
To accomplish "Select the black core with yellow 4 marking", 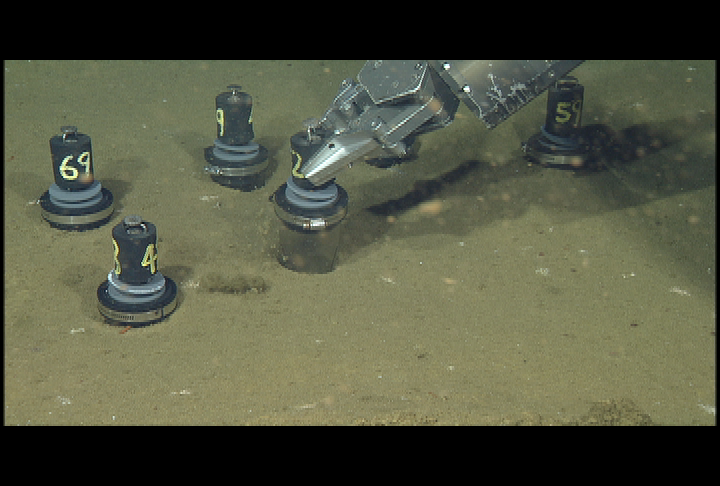I will pyautogui.click(x=137, y=270).
